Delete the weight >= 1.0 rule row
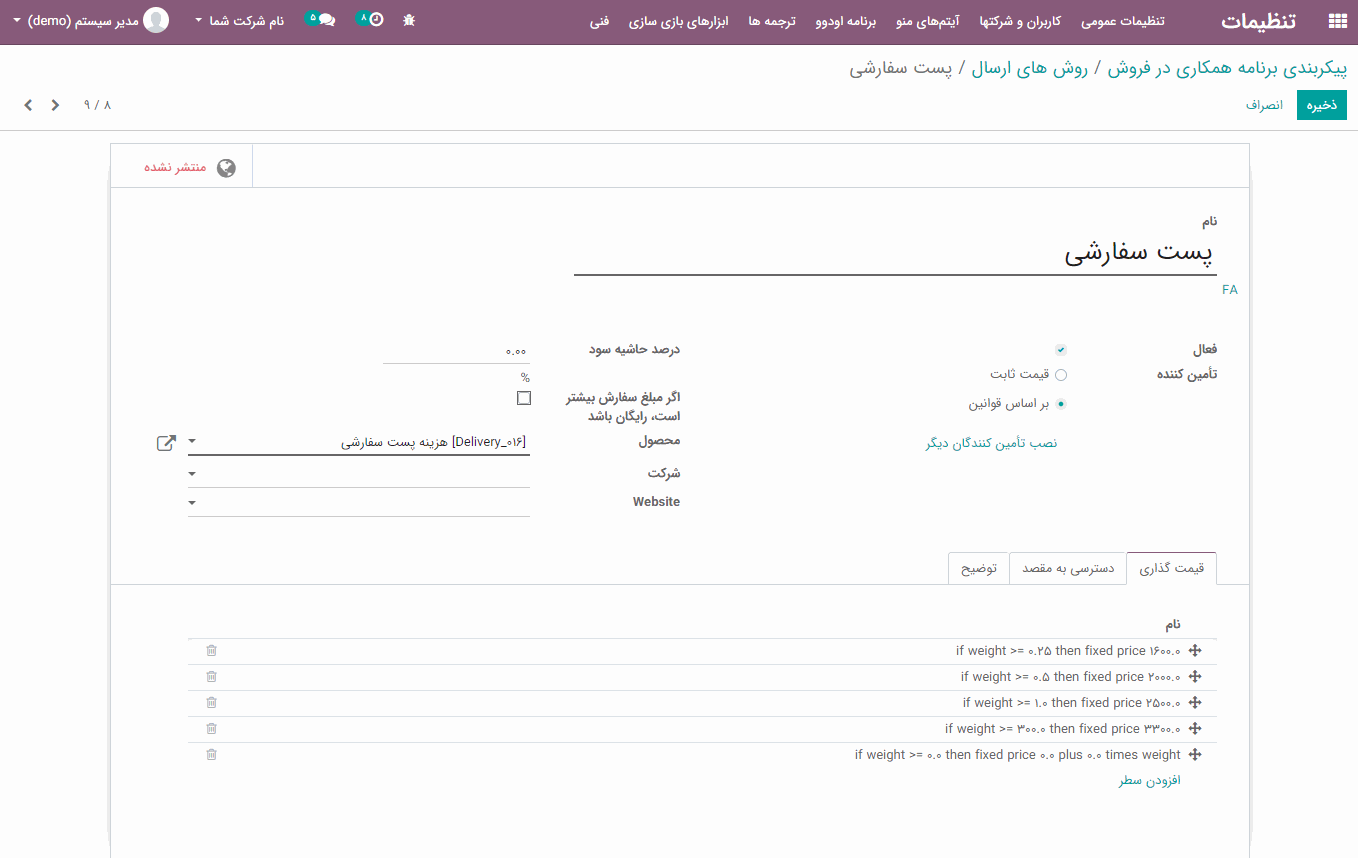Screen dimensions: 1358x858 coord(211,703)
